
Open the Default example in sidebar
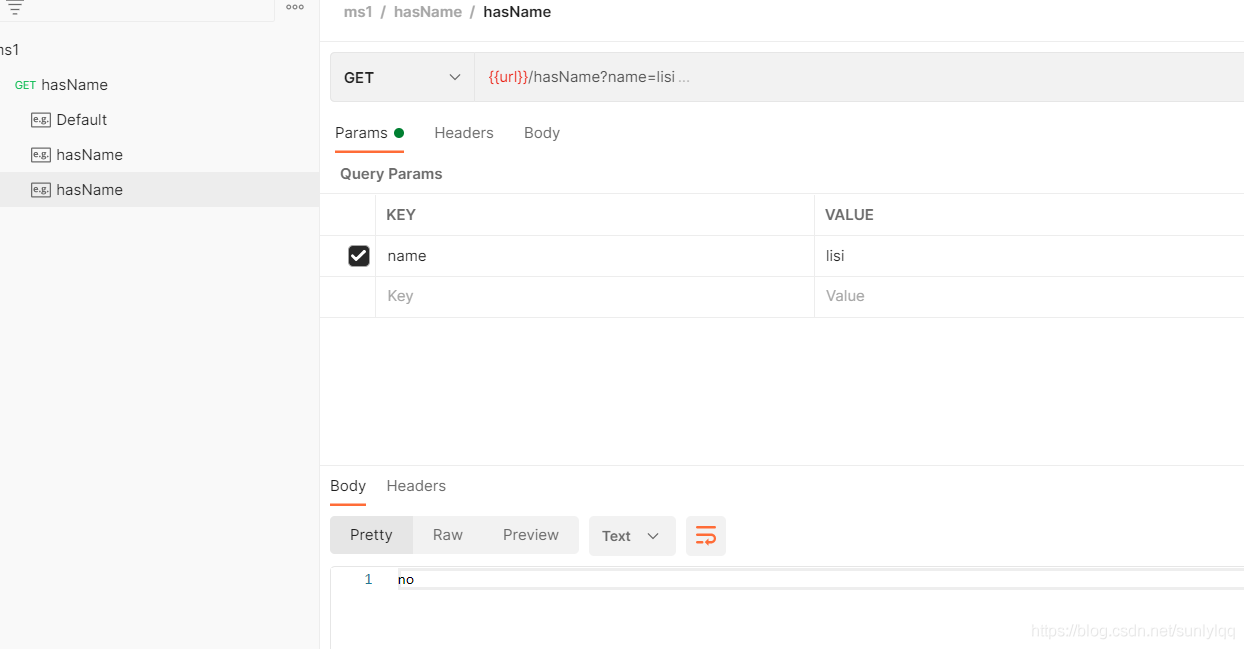click(159, 120)
